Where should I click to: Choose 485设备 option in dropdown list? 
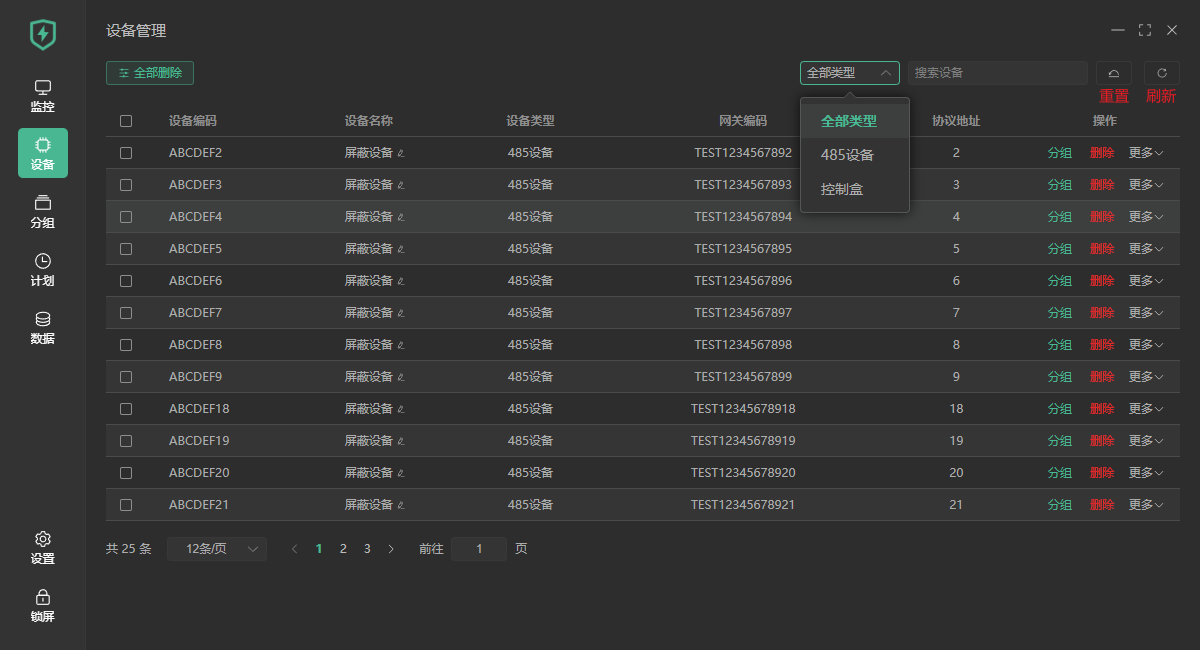(855, 155)
